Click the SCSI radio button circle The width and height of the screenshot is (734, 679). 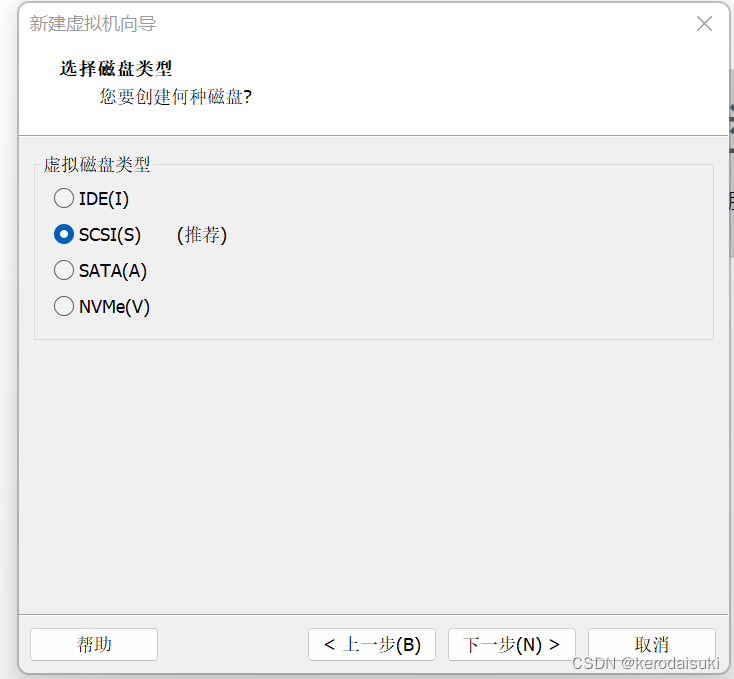pyautogui.click(x=64, y=235)
